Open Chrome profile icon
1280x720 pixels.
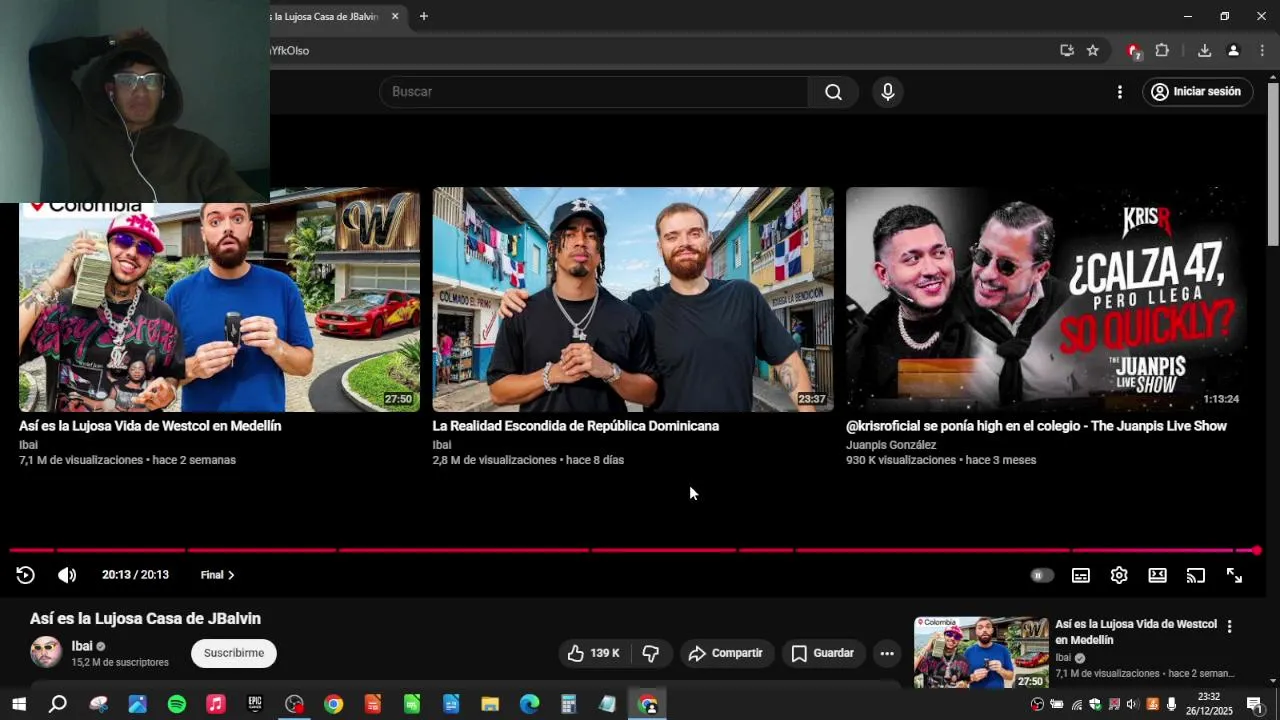[1233, 50]
